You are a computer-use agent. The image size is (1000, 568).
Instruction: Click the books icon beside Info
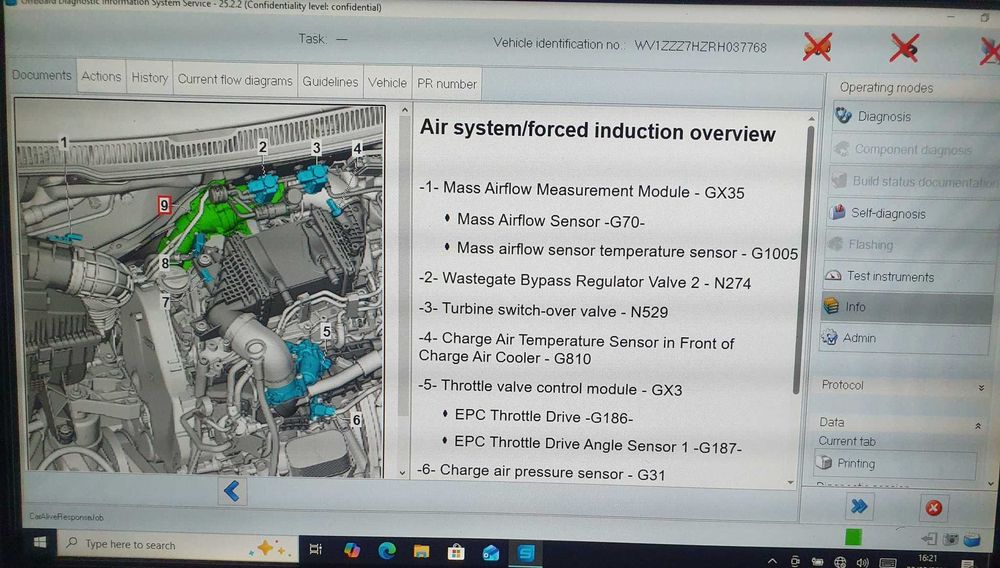click(831, 306)
